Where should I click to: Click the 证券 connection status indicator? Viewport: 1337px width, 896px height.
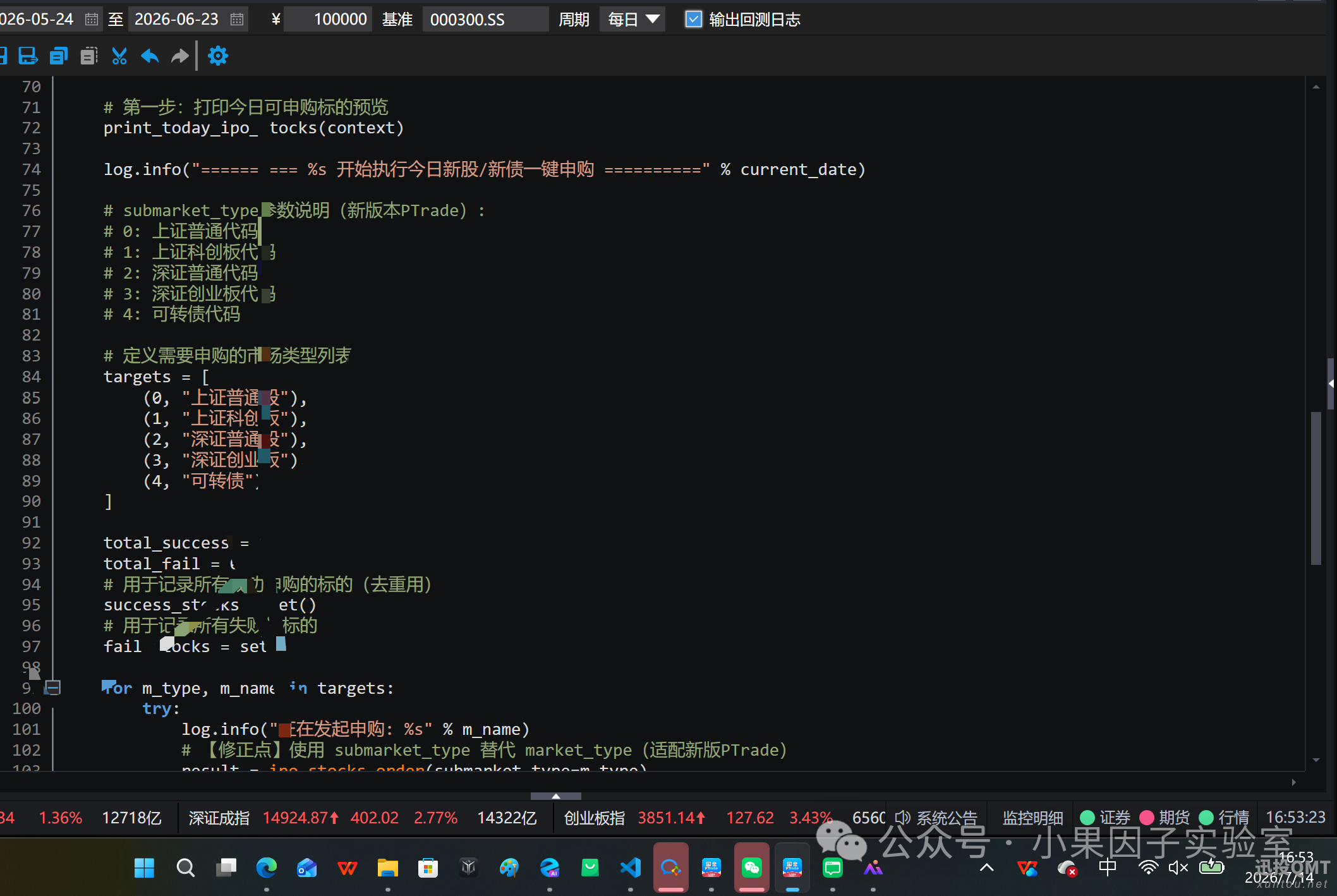tap(1104, 818)
